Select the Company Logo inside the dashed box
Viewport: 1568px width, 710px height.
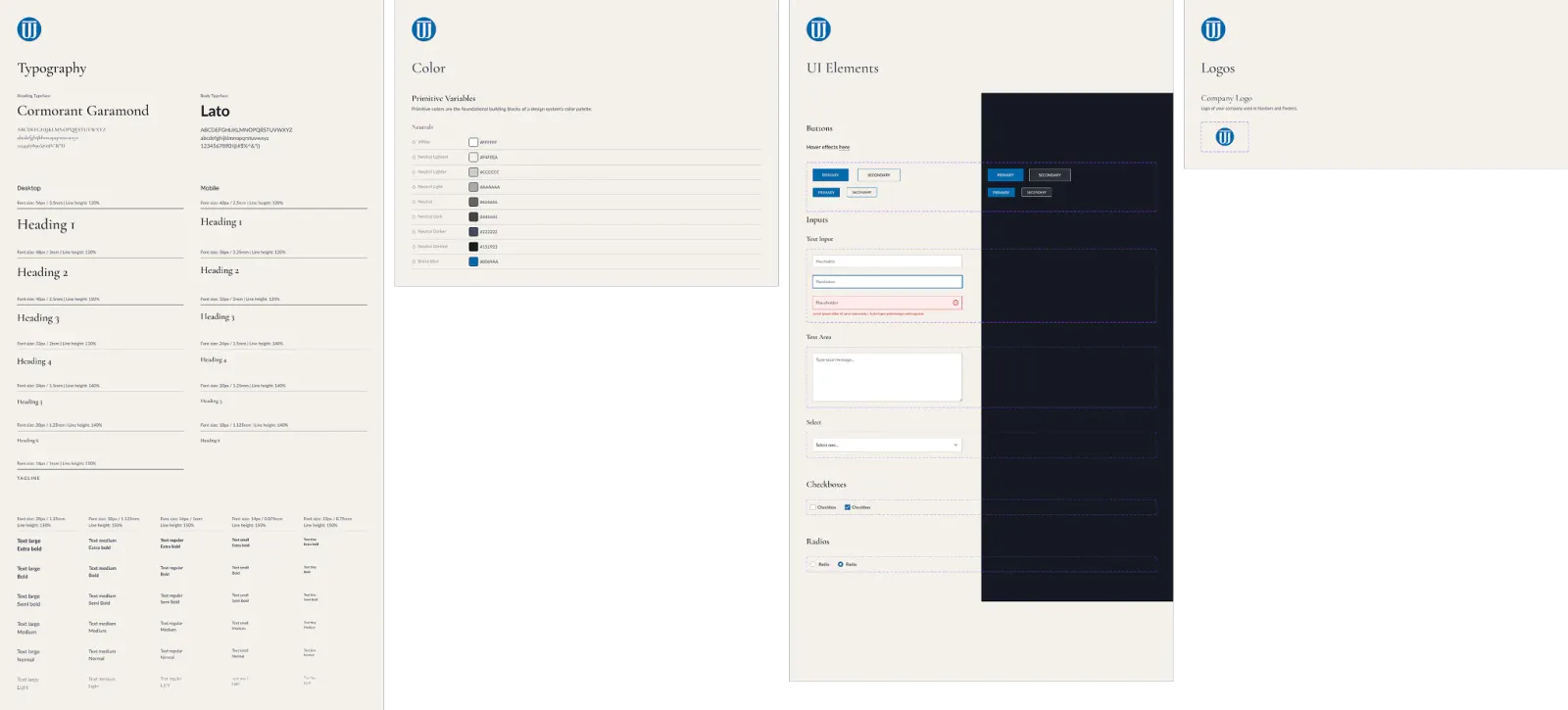pos(1225,137)
